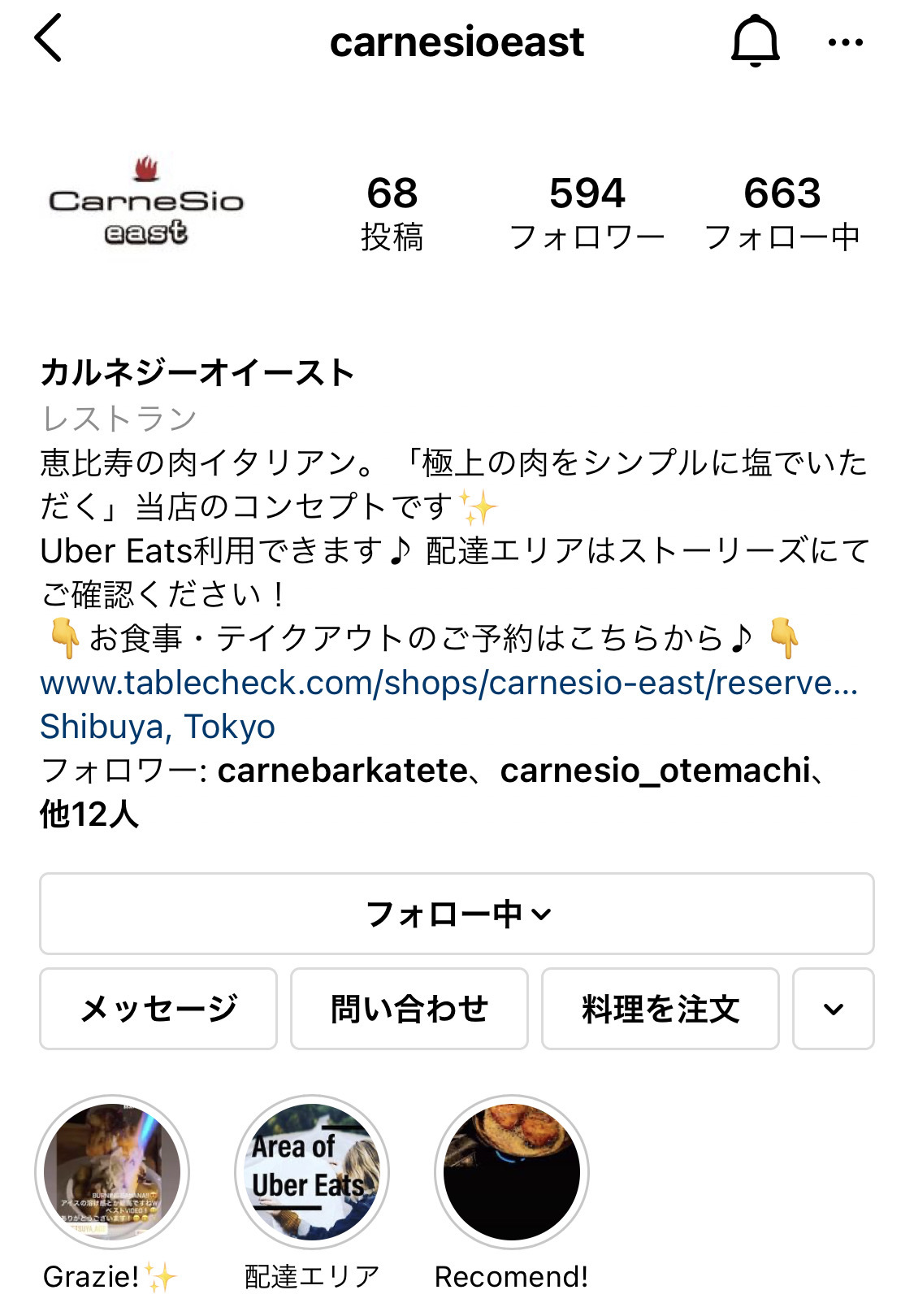This screenshot has height=1316, width=914.
Task: Open the Recomend! story highlight
Action: (x=512, y=1171)
